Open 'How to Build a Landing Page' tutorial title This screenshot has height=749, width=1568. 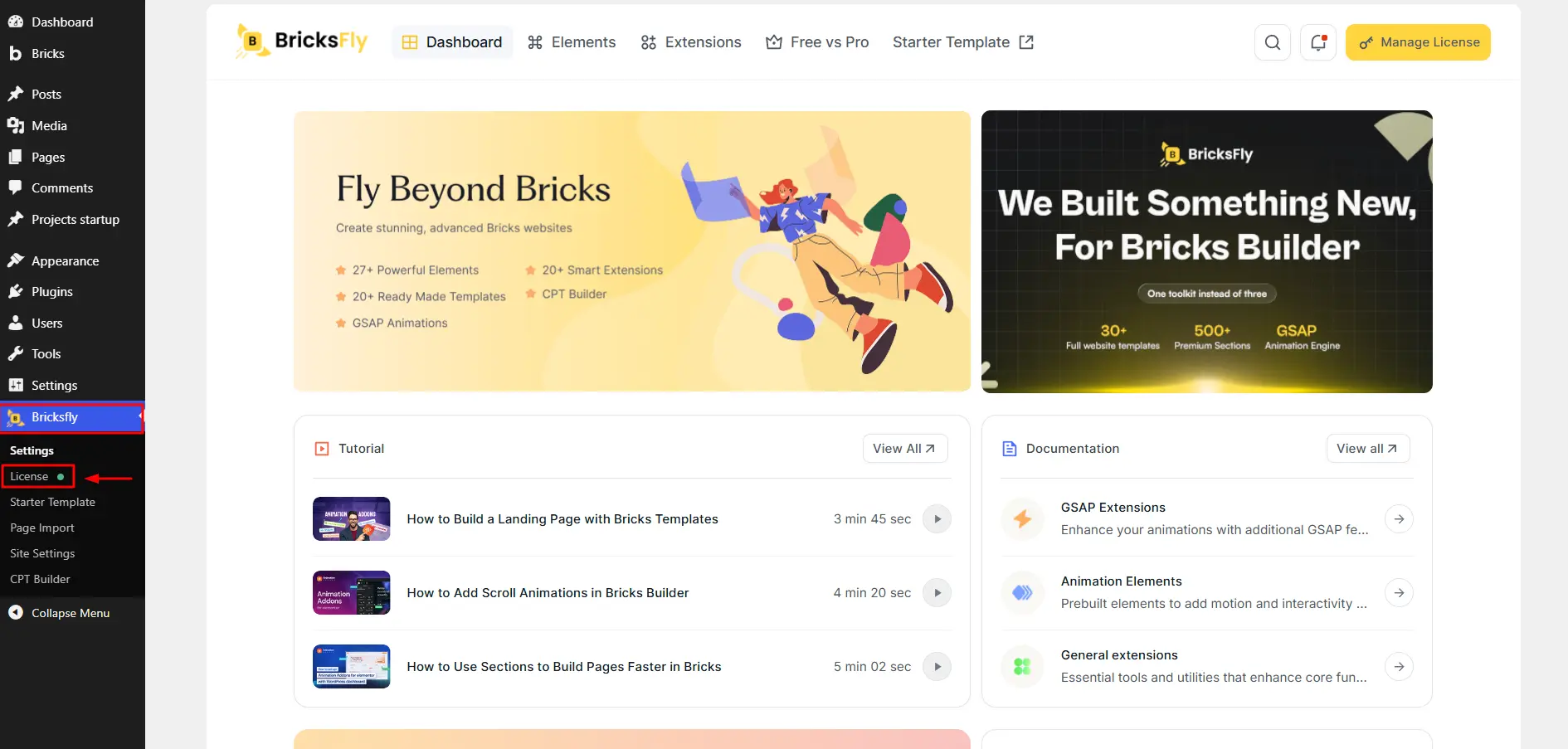pos(562,519)
